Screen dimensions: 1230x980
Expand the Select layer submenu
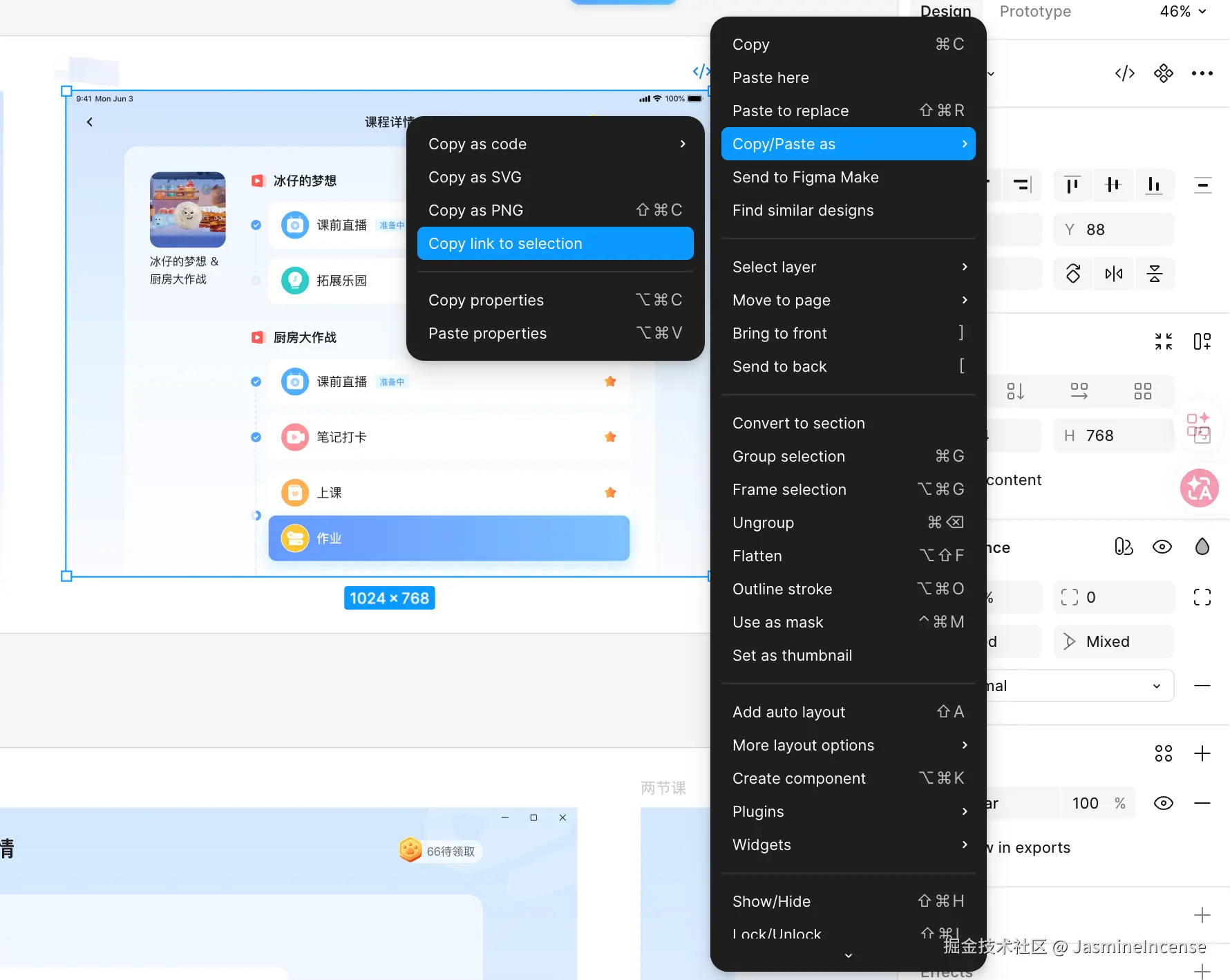965,267
